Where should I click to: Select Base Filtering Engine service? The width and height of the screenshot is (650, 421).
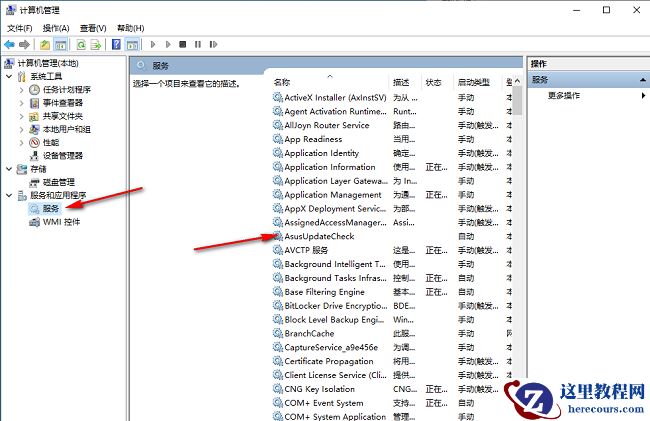pyautogui.click(x=392, y=292)
